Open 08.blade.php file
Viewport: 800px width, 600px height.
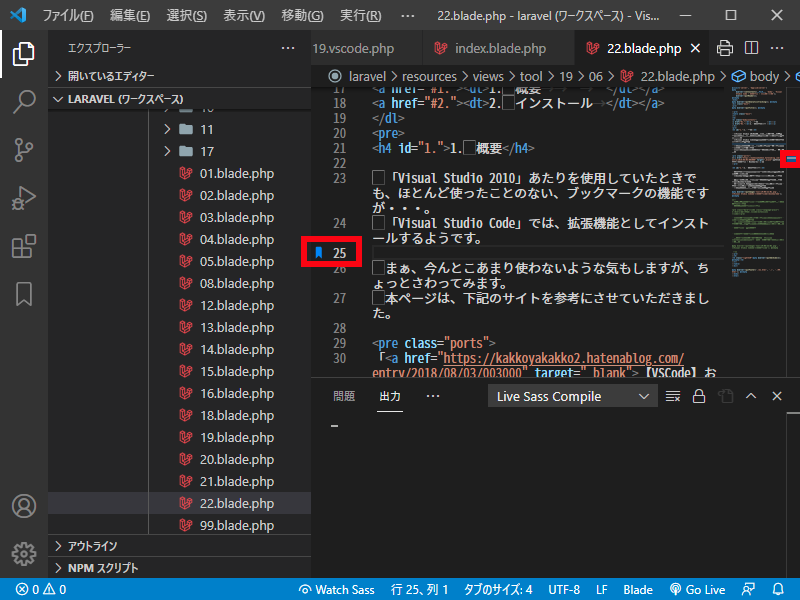pos(237,283)
